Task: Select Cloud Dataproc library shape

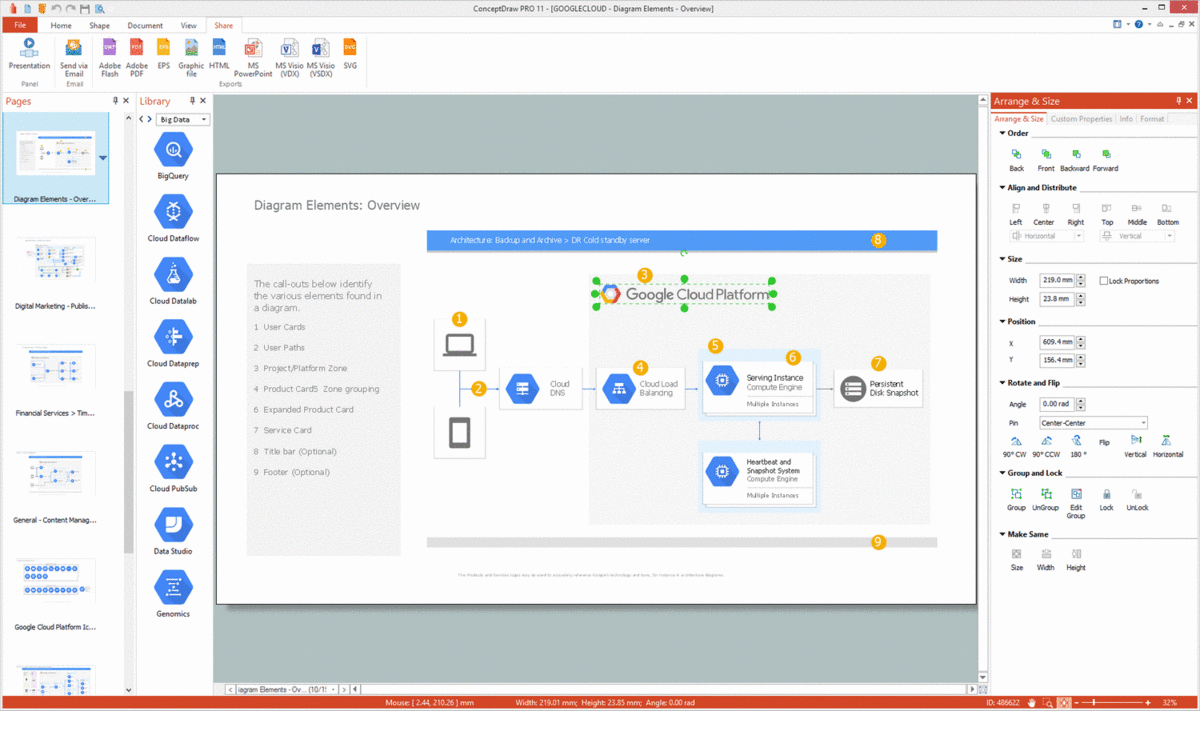Action: click(x=173, y=406)
